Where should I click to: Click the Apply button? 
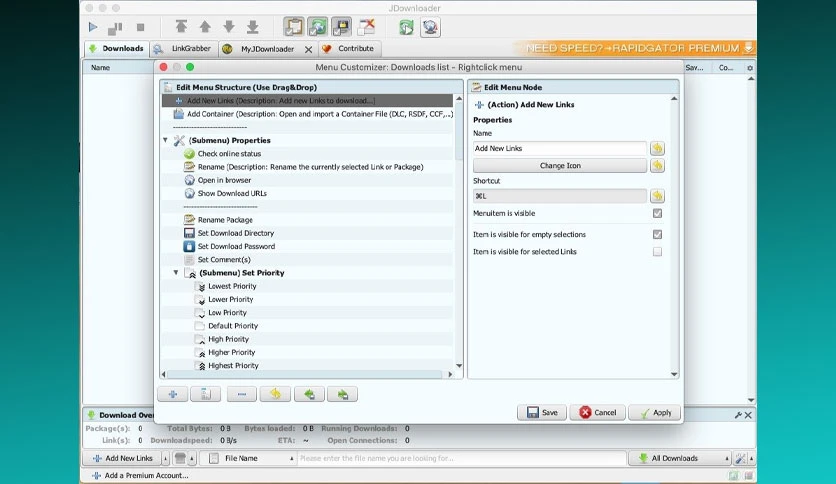pyautogui.click(x=655, y=413)
